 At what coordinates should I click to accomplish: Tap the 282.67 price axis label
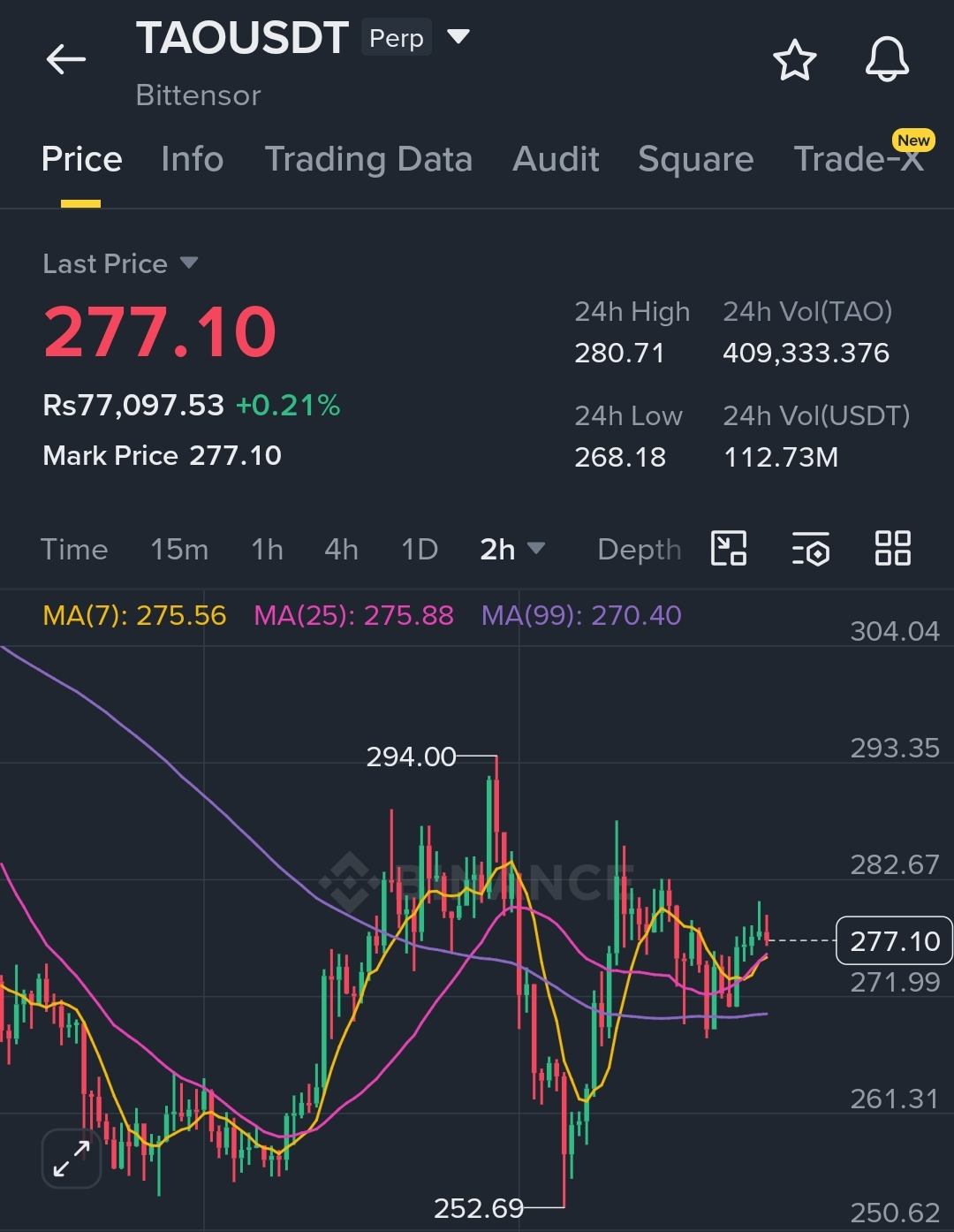[x=895, y=864]
